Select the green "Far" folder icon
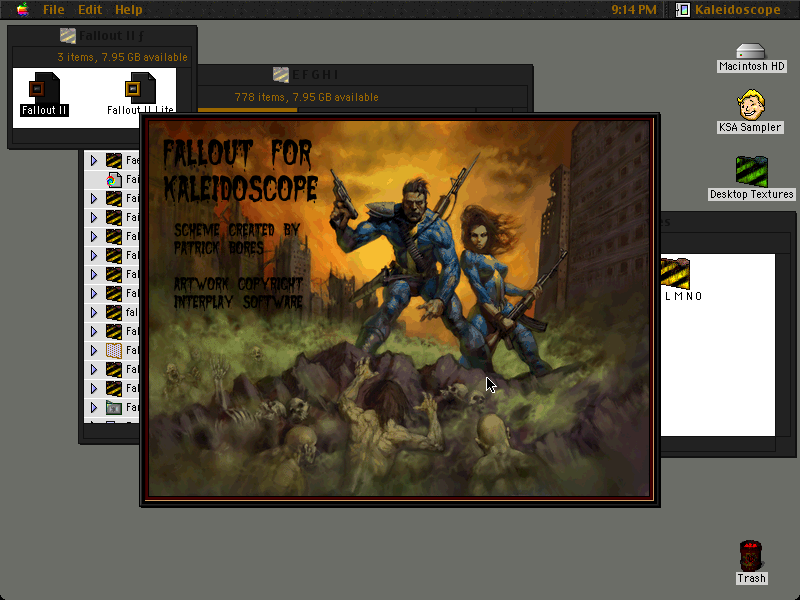 pyautogui.click(x=114, y=408)
